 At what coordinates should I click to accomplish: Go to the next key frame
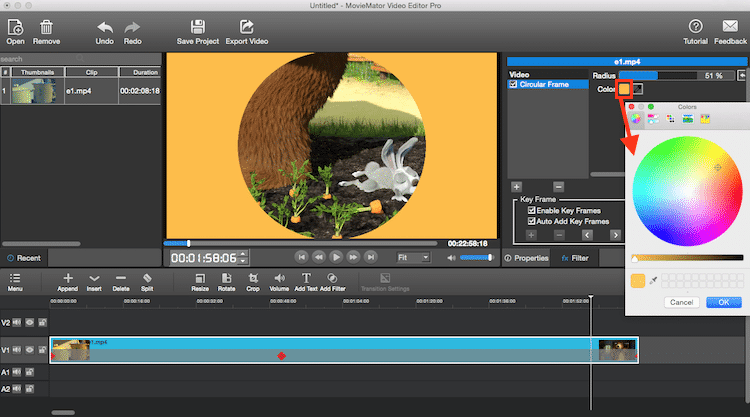[x=615, y=235]
